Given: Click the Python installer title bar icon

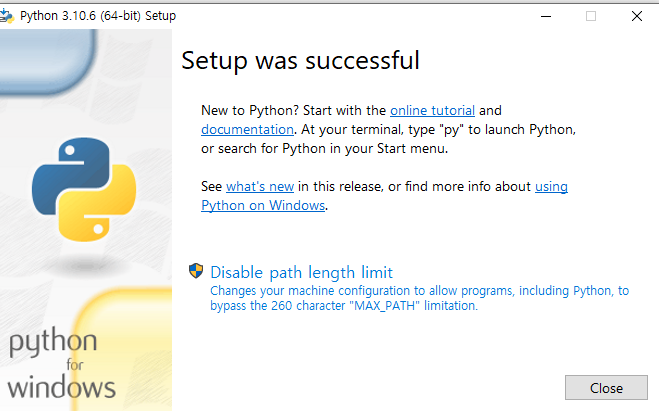Looking at the screenshot, I should click(6, 16).
